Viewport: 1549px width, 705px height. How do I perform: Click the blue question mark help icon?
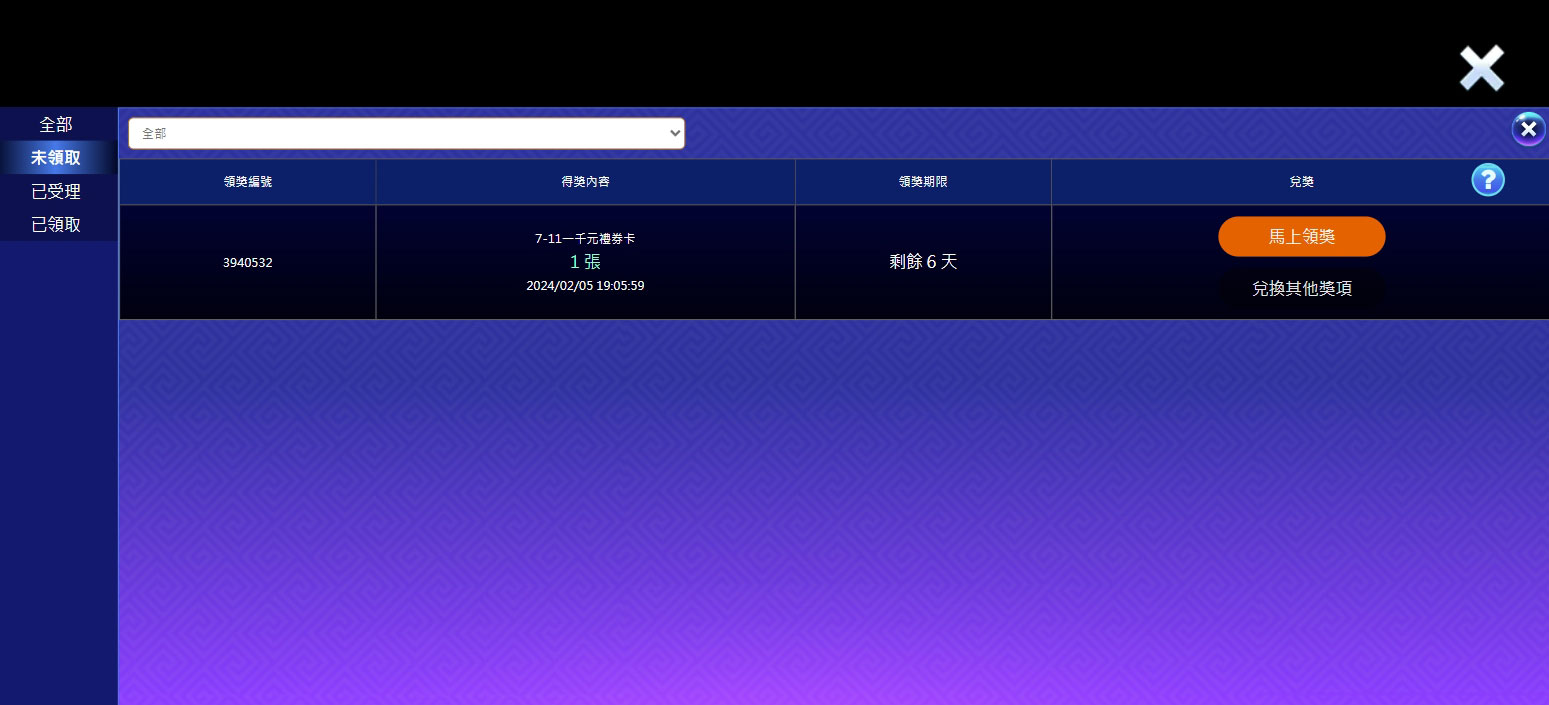coord(1487,180)
